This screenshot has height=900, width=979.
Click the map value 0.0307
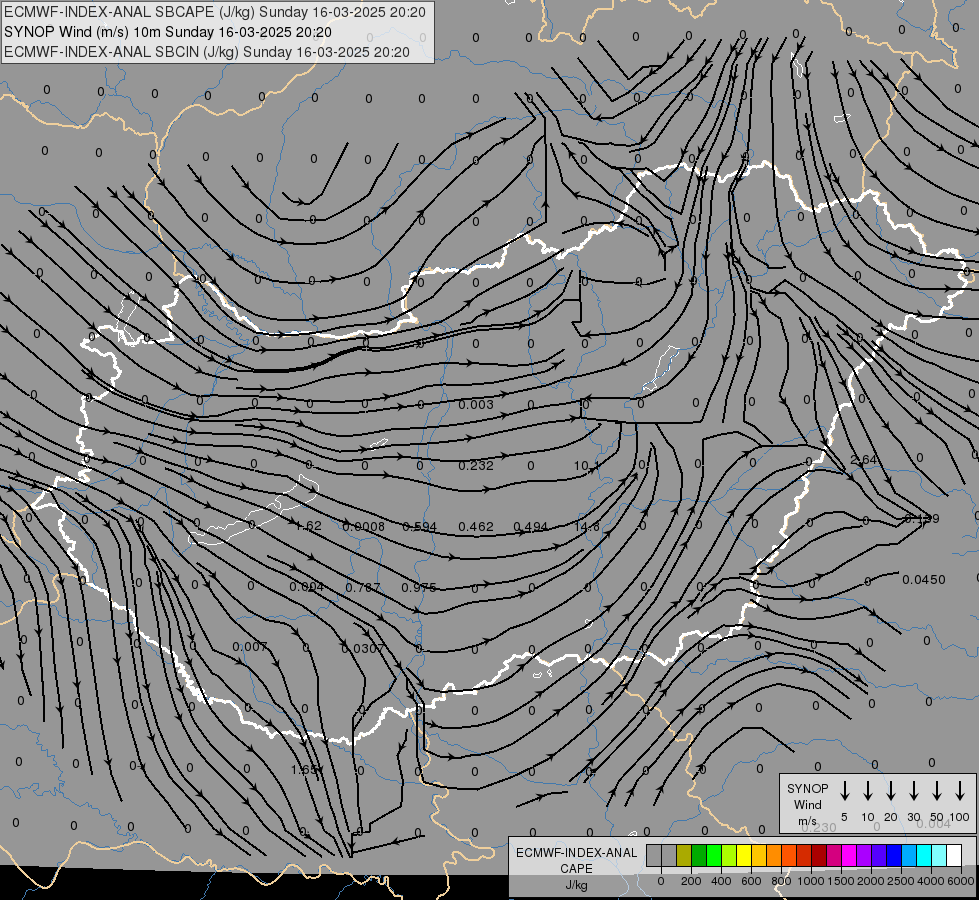(x=363, y=648)
